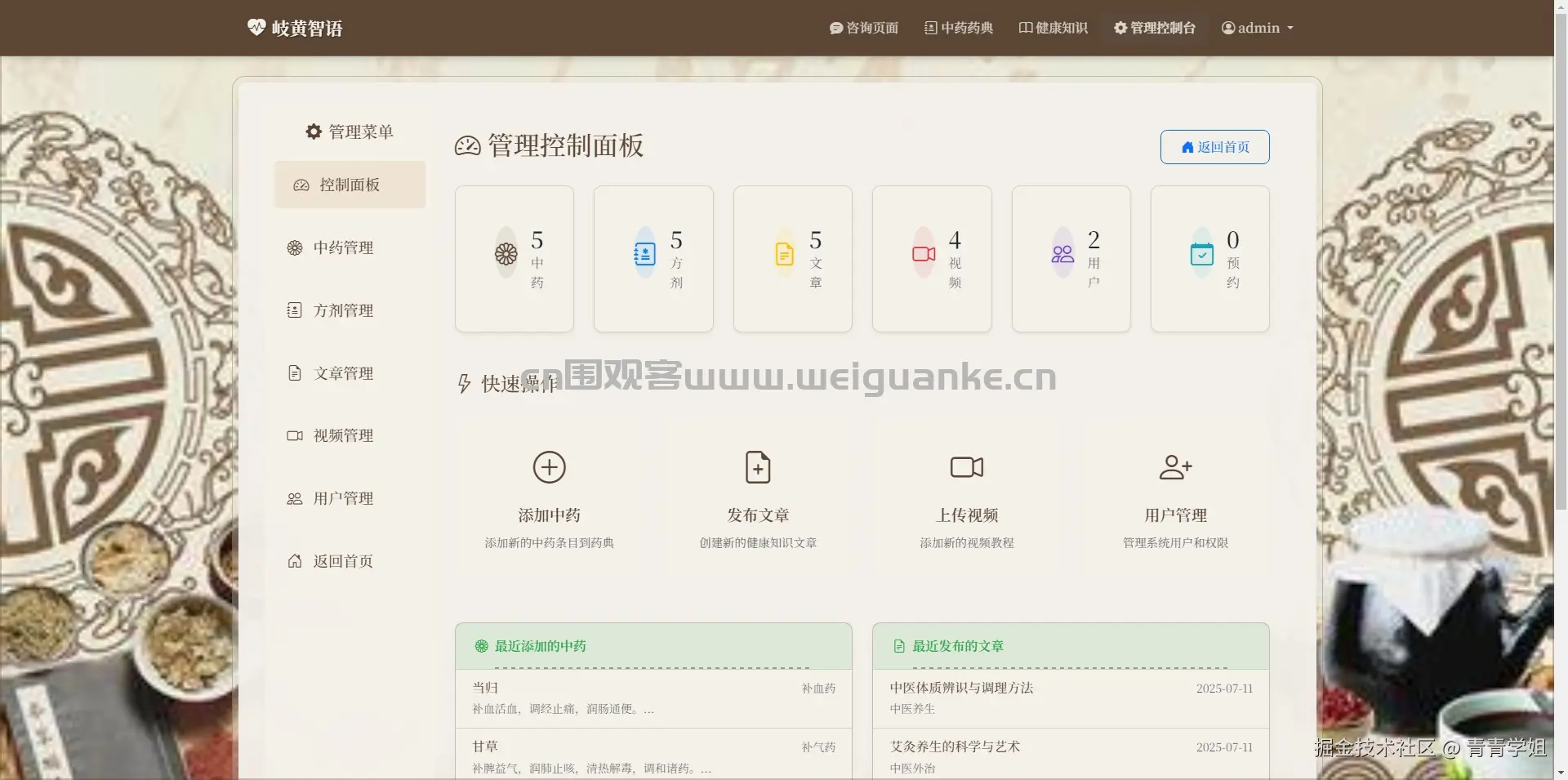Click the 发布文章 quick action title
This screenshot has width=1568, height=780.
tap(758, 515)
